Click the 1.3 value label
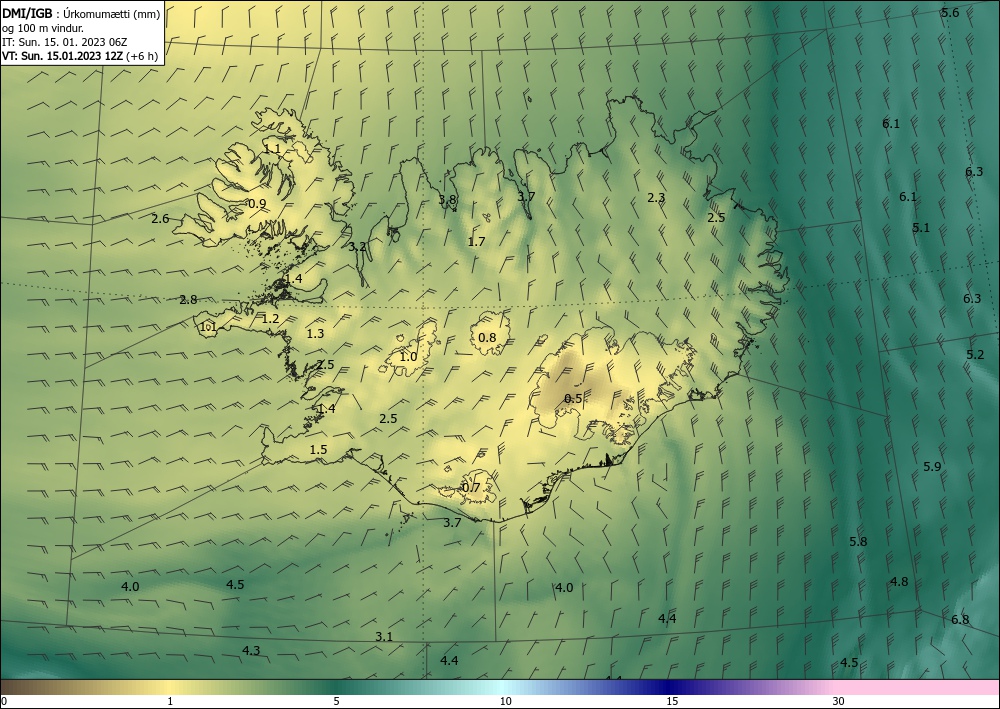 (x=315, y=333)
